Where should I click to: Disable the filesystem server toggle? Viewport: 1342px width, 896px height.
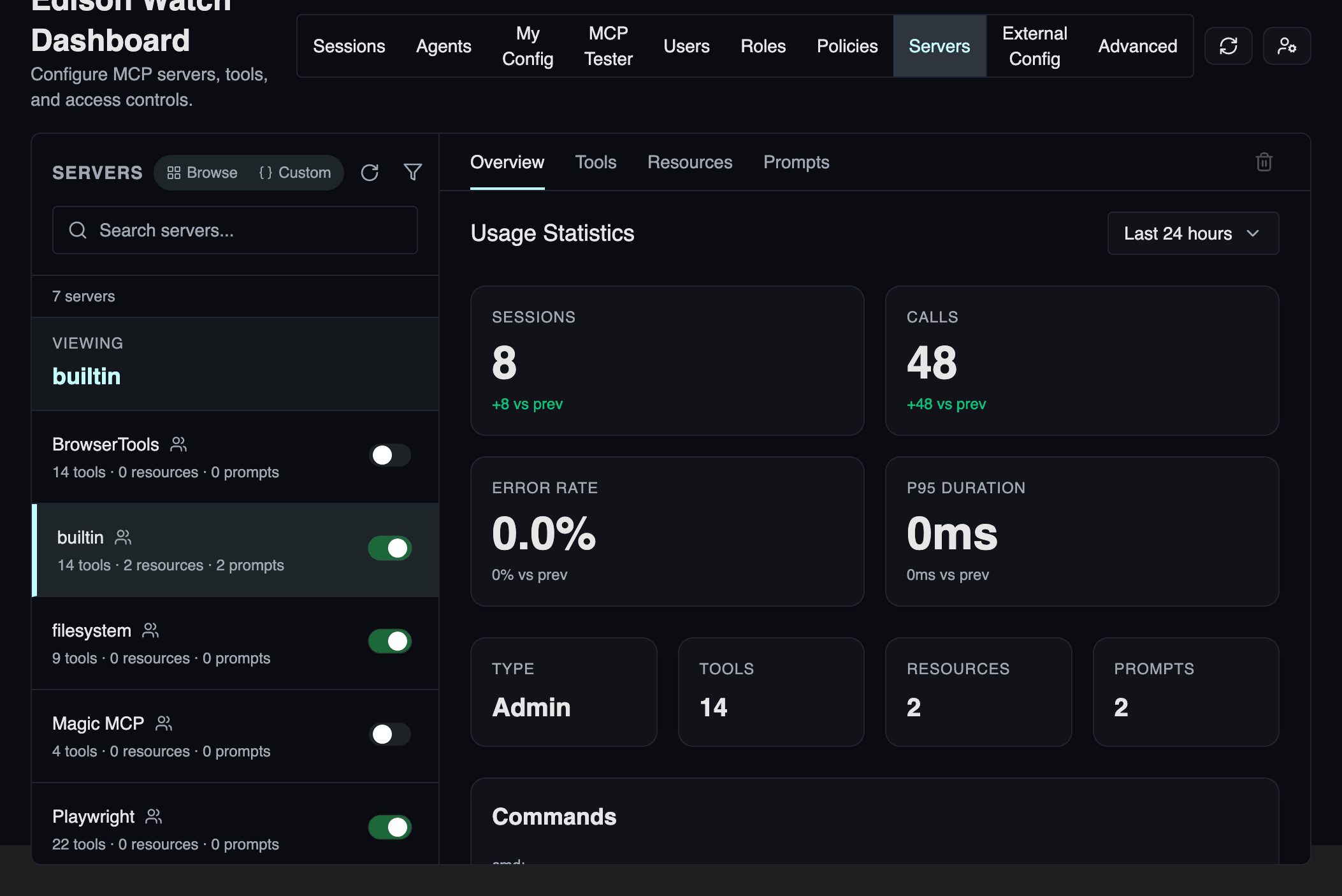[x=389, y=641]
